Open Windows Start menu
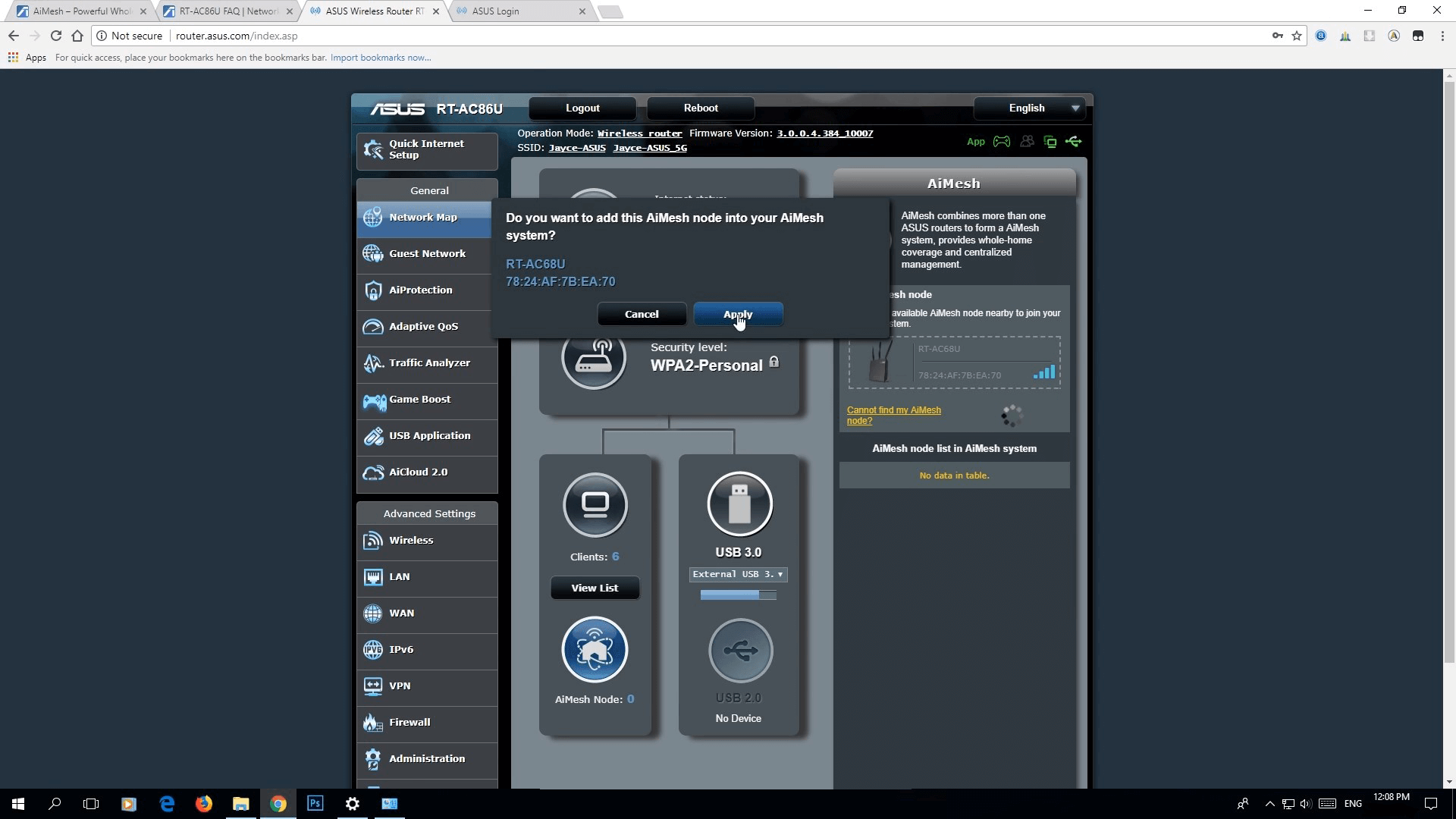 [18, 804]
